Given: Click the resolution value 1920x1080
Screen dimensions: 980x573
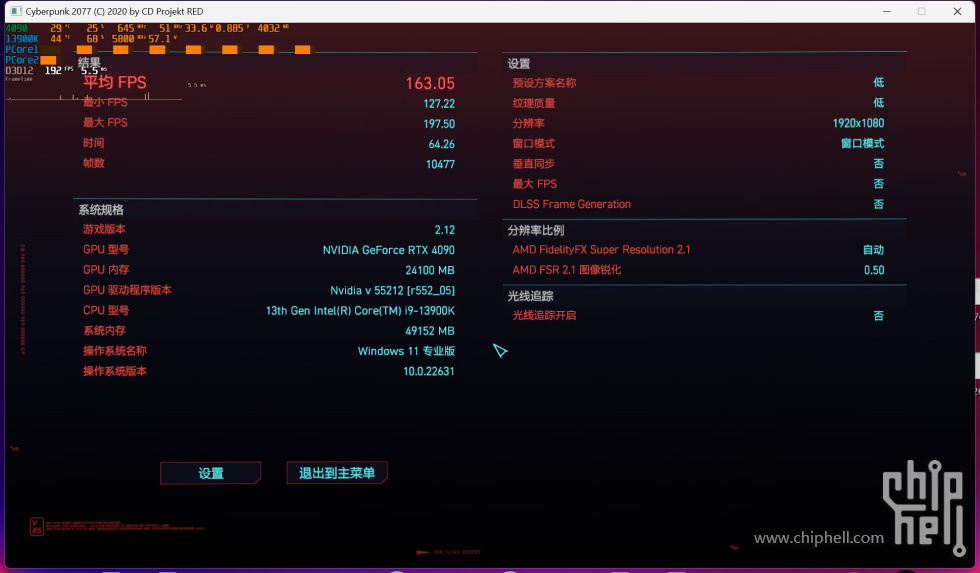Looking at the screenshot, I should [858, 123].
